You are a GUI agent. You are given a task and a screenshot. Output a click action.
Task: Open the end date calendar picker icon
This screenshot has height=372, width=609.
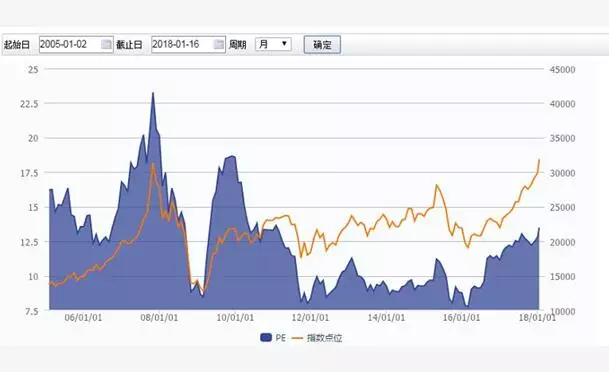(219, 45)
